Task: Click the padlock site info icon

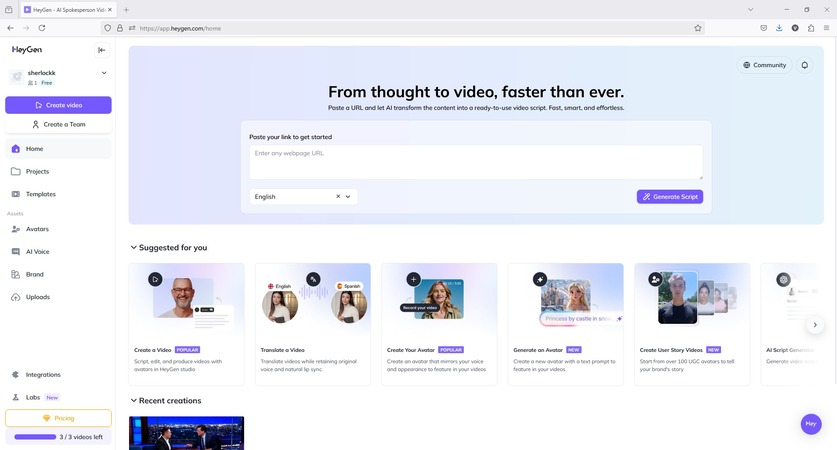Action: pyautogui.click(x=120, y=28)
